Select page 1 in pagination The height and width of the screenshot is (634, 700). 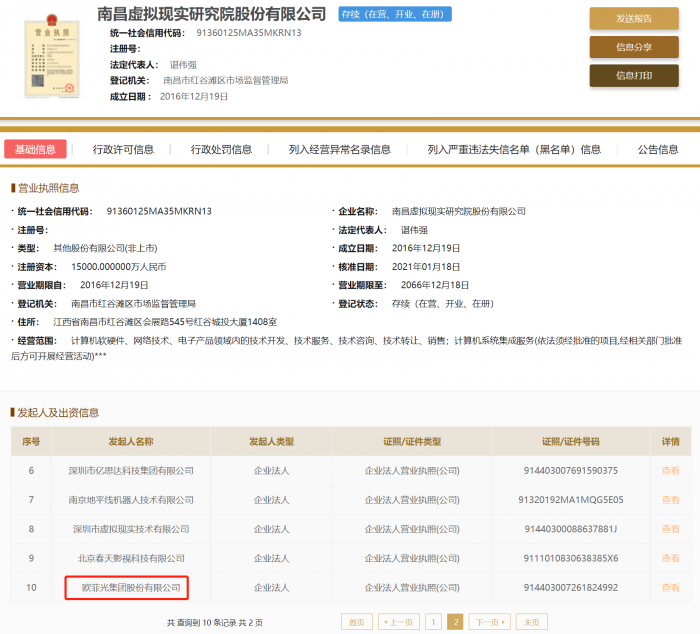tap(433, 622)
